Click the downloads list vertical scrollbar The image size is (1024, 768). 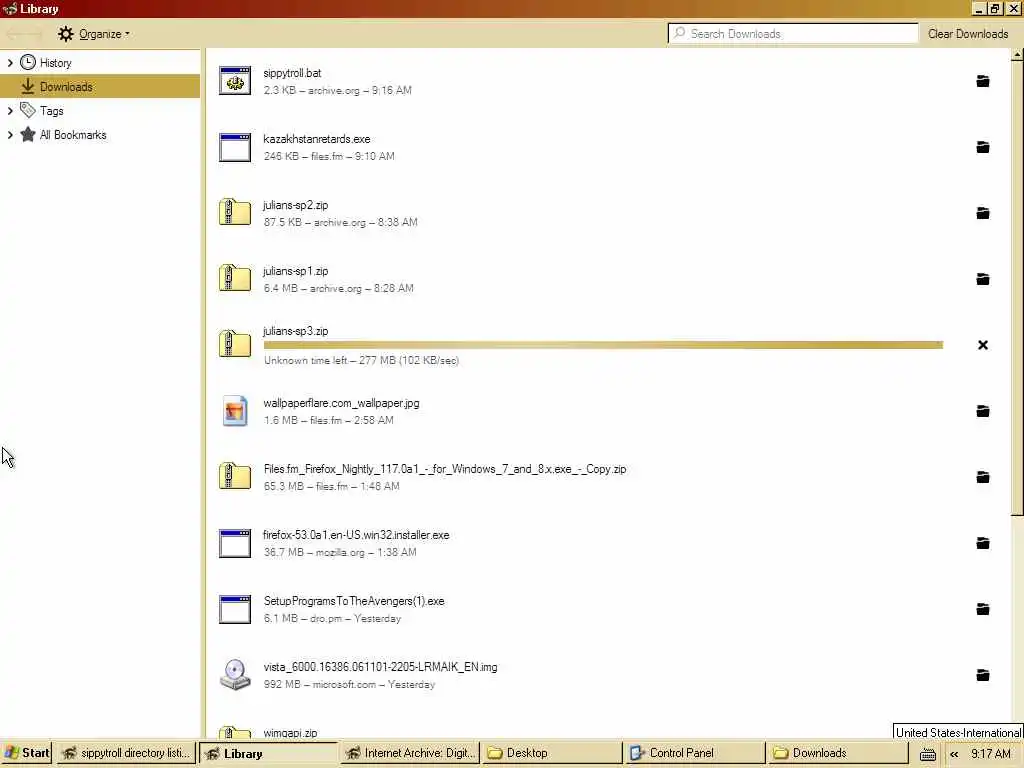1017,287
